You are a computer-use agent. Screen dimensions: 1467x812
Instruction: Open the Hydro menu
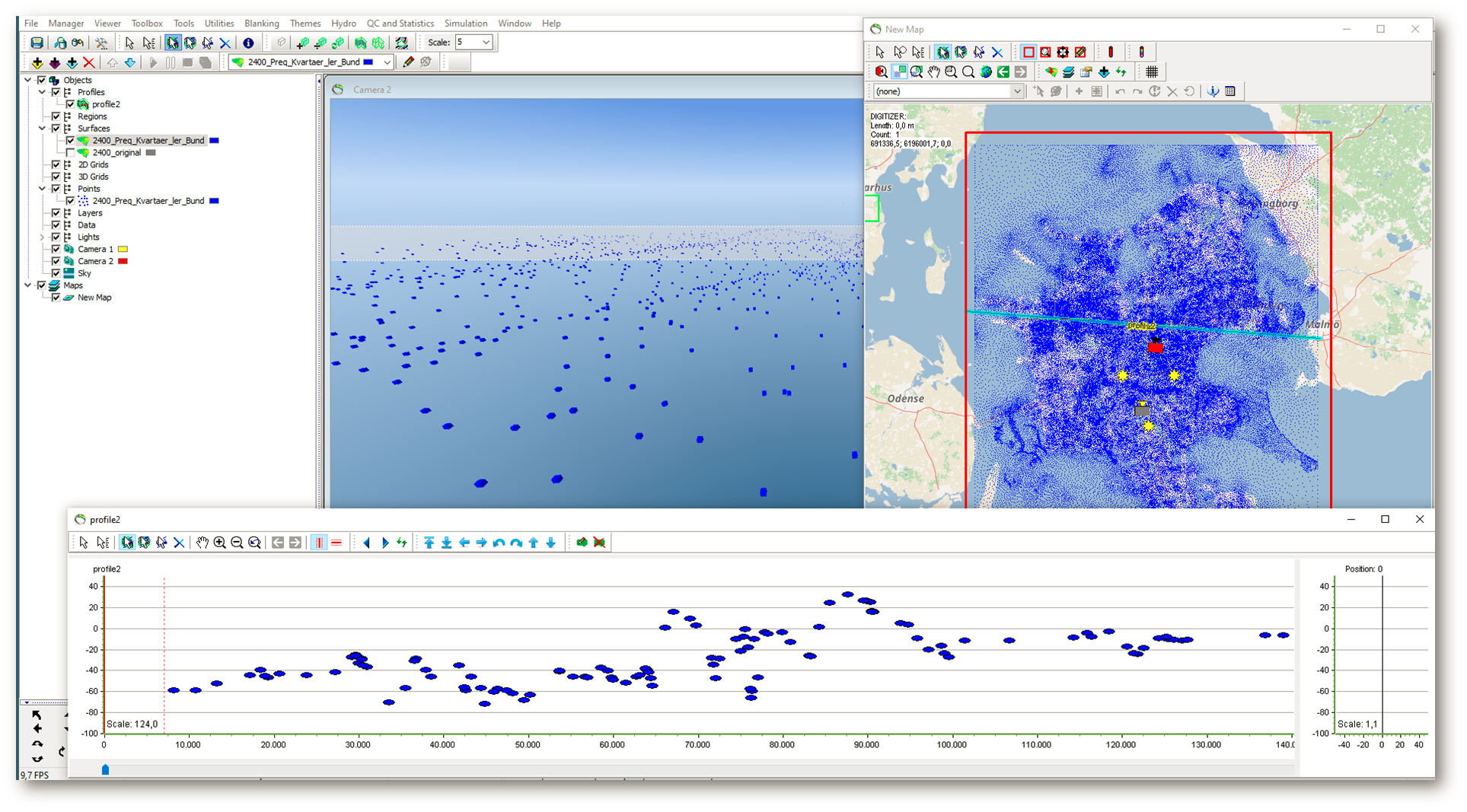tap(343, 24)
